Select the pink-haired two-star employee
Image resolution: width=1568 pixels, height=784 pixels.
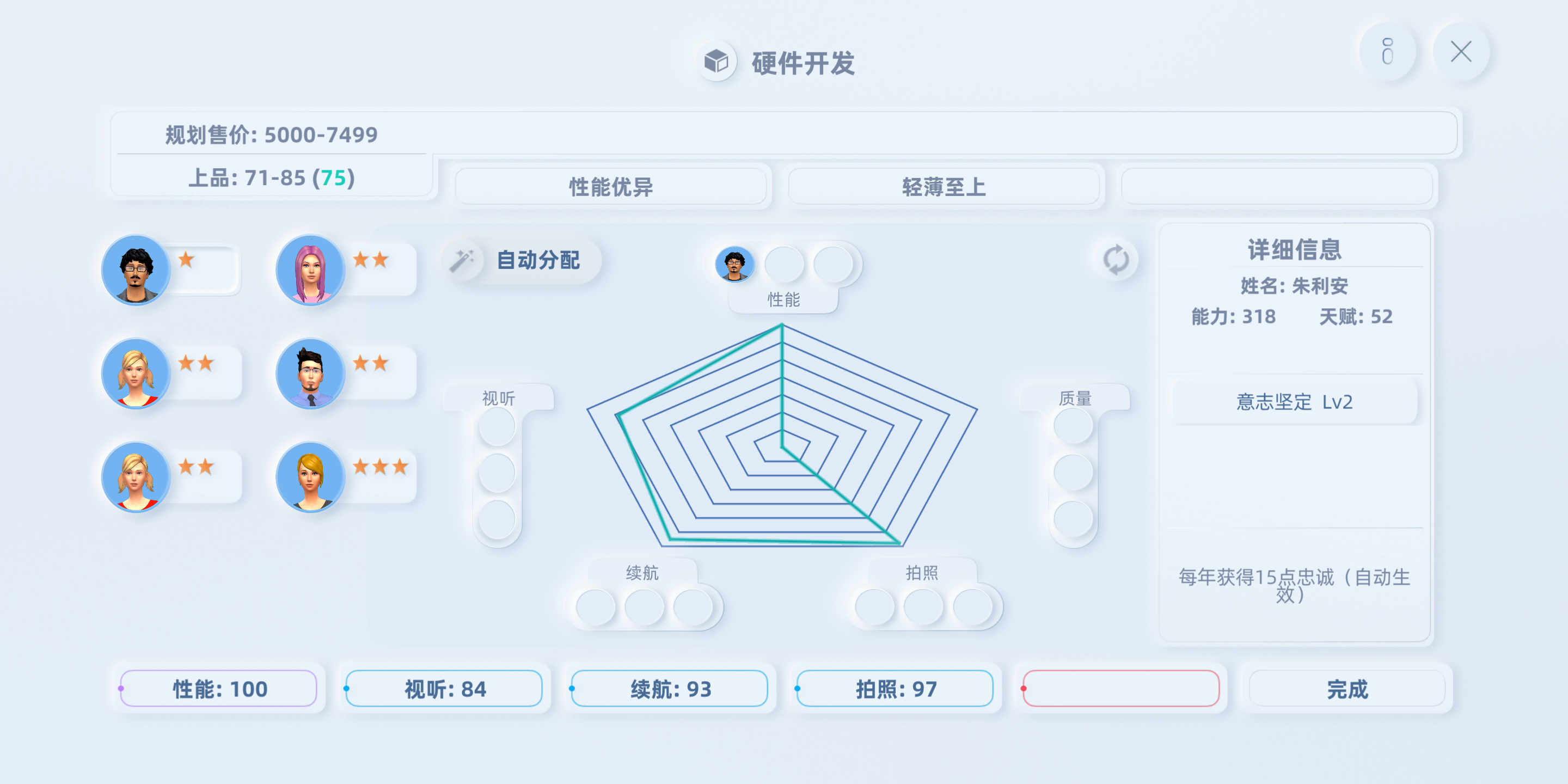pos(310,269)
